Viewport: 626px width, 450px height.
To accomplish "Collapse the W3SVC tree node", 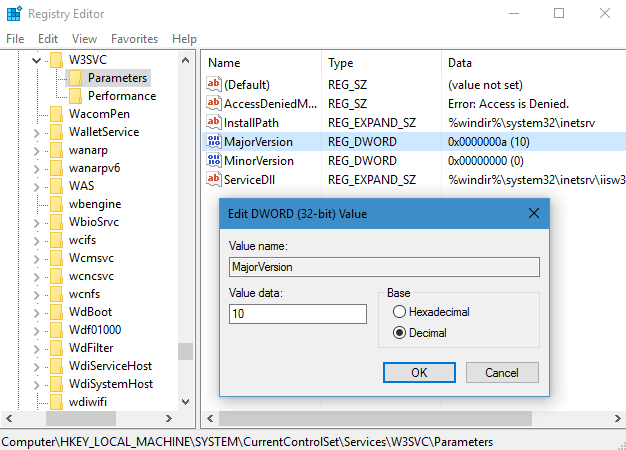I will [x=38, y=60].
